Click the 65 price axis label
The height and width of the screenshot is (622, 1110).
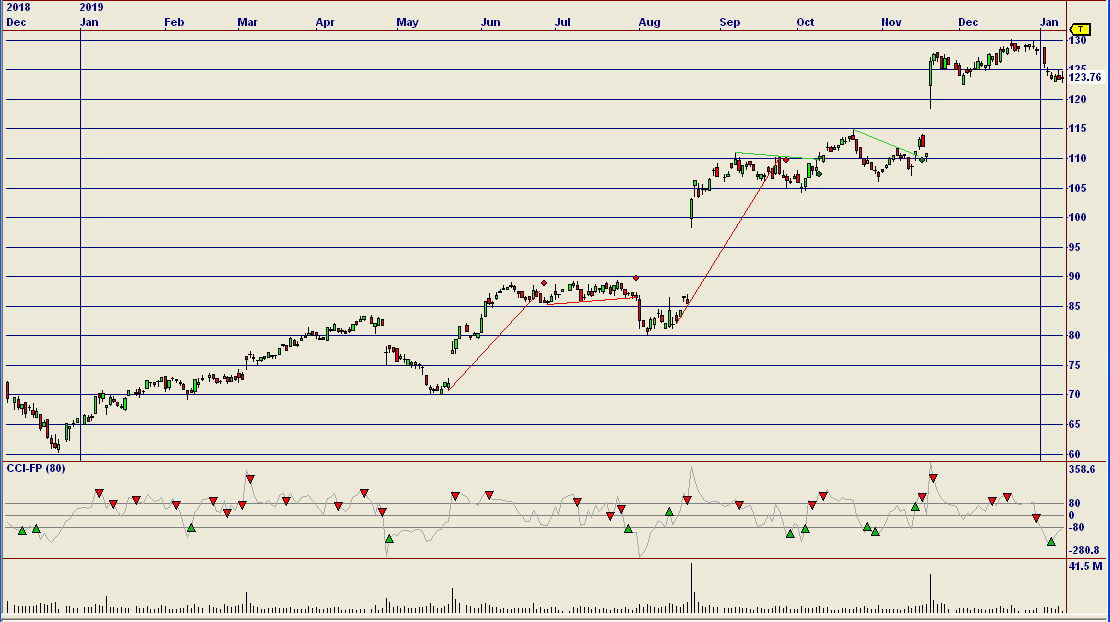(x=1075, y=425)
